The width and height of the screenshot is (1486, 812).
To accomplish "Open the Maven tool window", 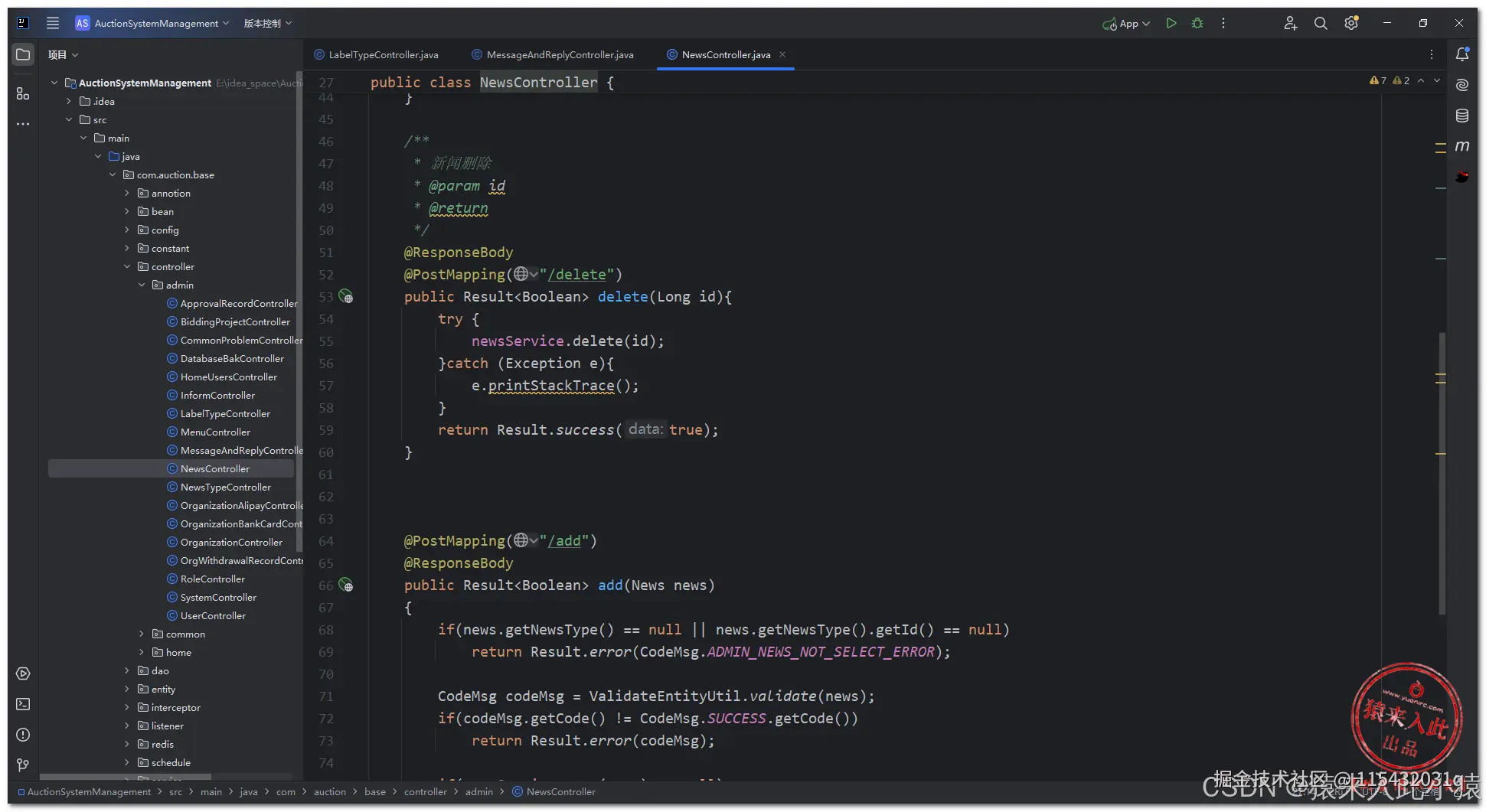I will coord(1462,145).
